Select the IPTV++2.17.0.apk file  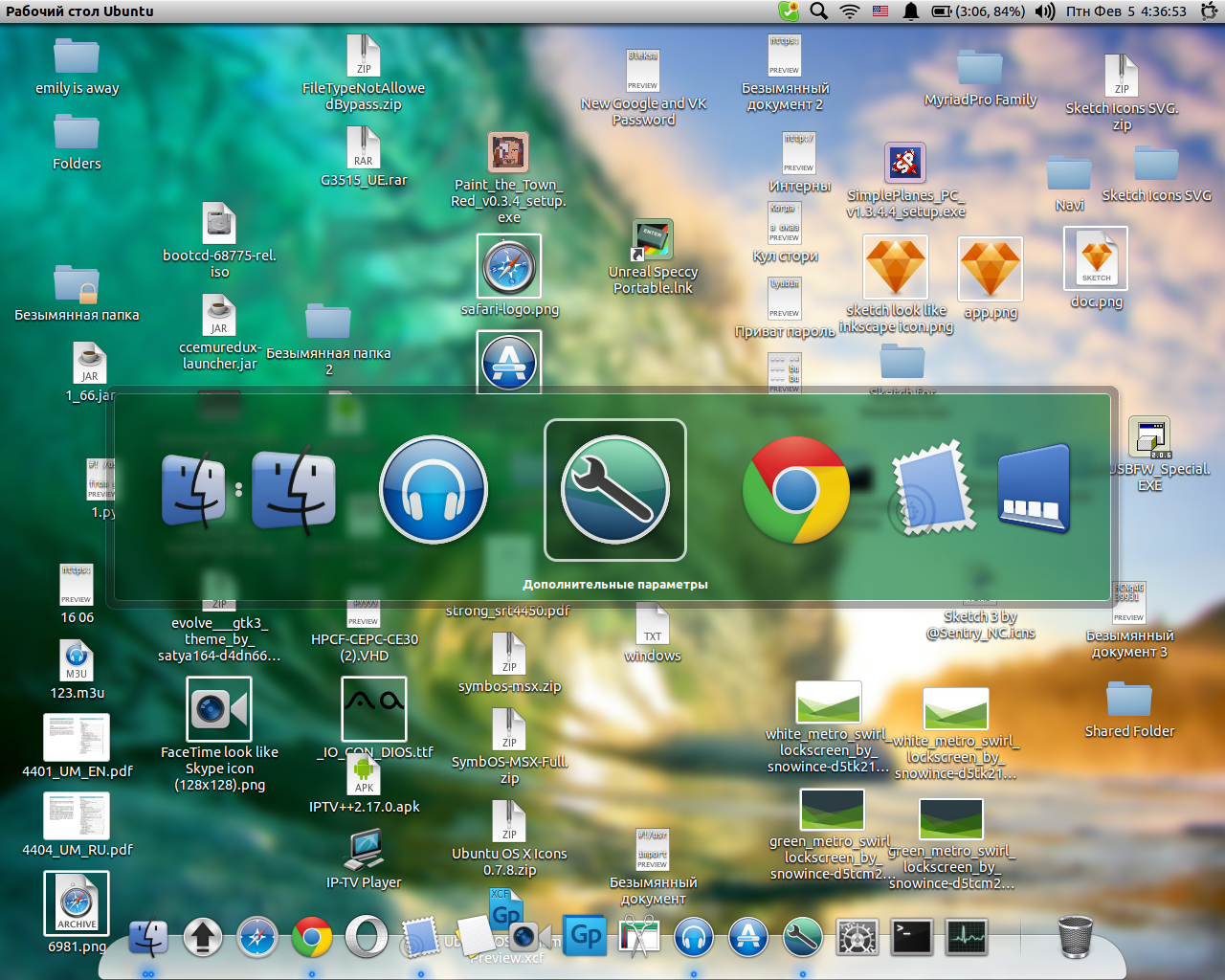[x=365, y=774]
